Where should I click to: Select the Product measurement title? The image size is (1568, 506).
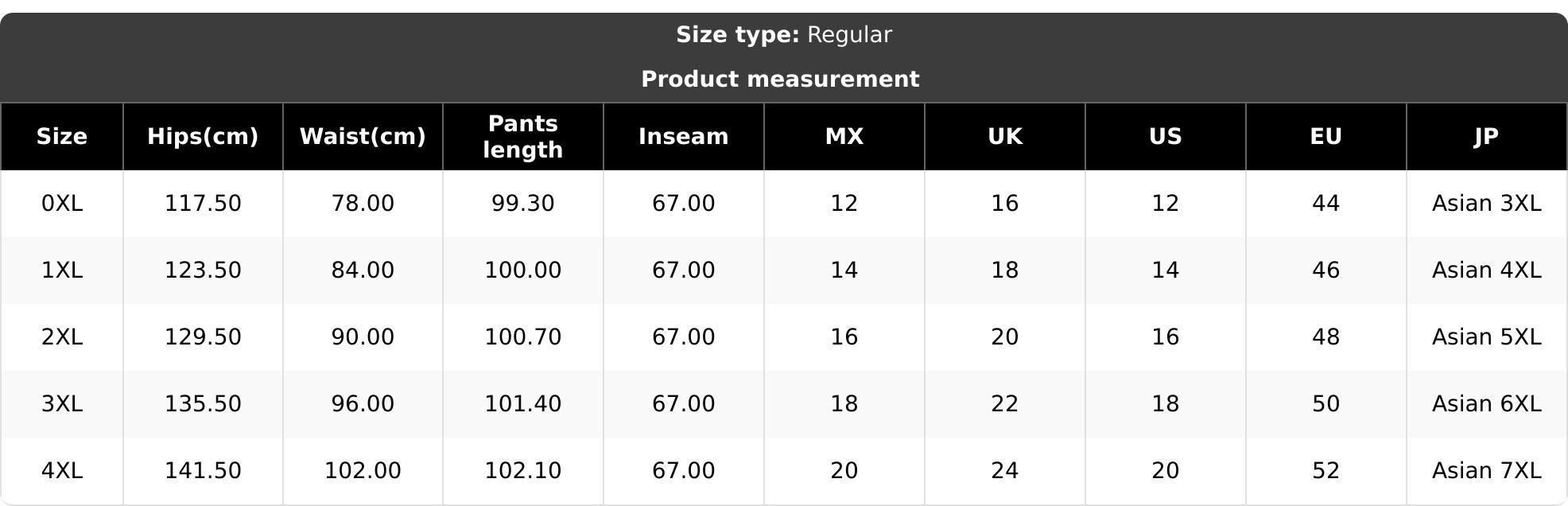(x=780, y=80)
